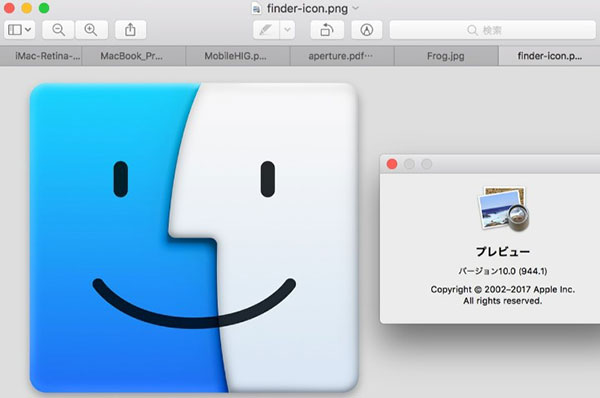This screenshot has width=600, height=398.
Task: Expand the highlight color dropdown arrow
Action: 287,30
